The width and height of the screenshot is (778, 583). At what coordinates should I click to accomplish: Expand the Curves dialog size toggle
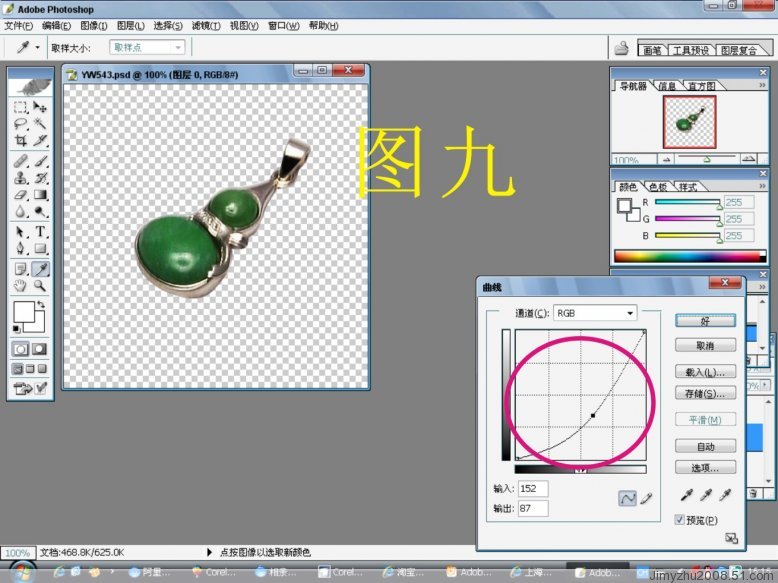click(x=731, y=538)
